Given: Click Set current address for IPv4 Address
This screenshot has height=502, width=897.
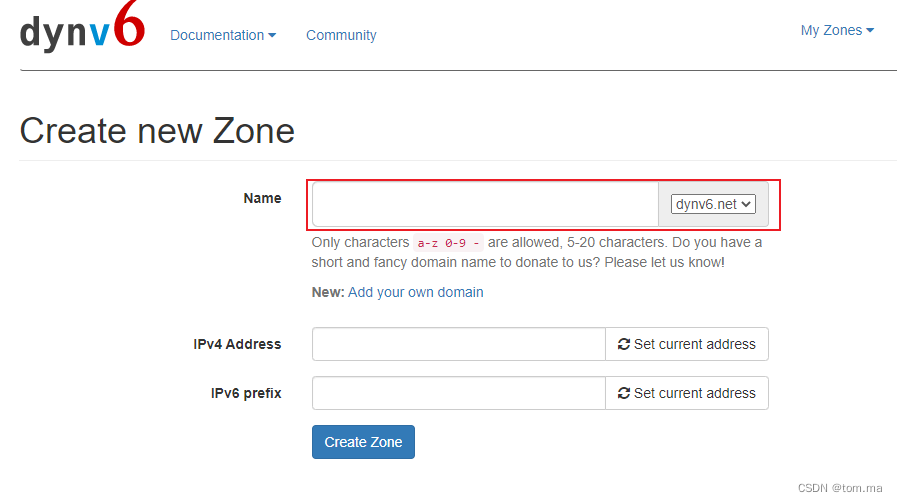Looking at the screenshot, I should [687, 344].
